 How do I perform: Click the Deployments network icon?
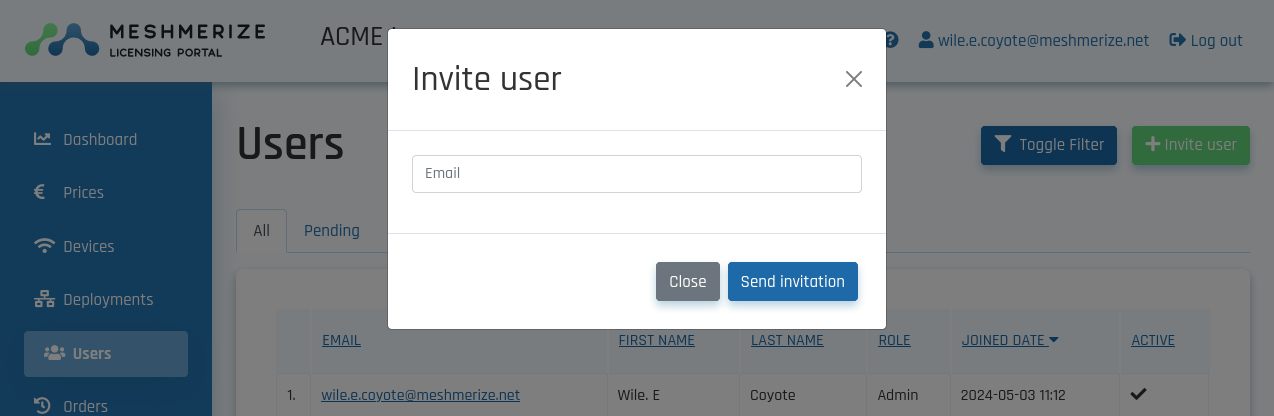pos(43,299)
